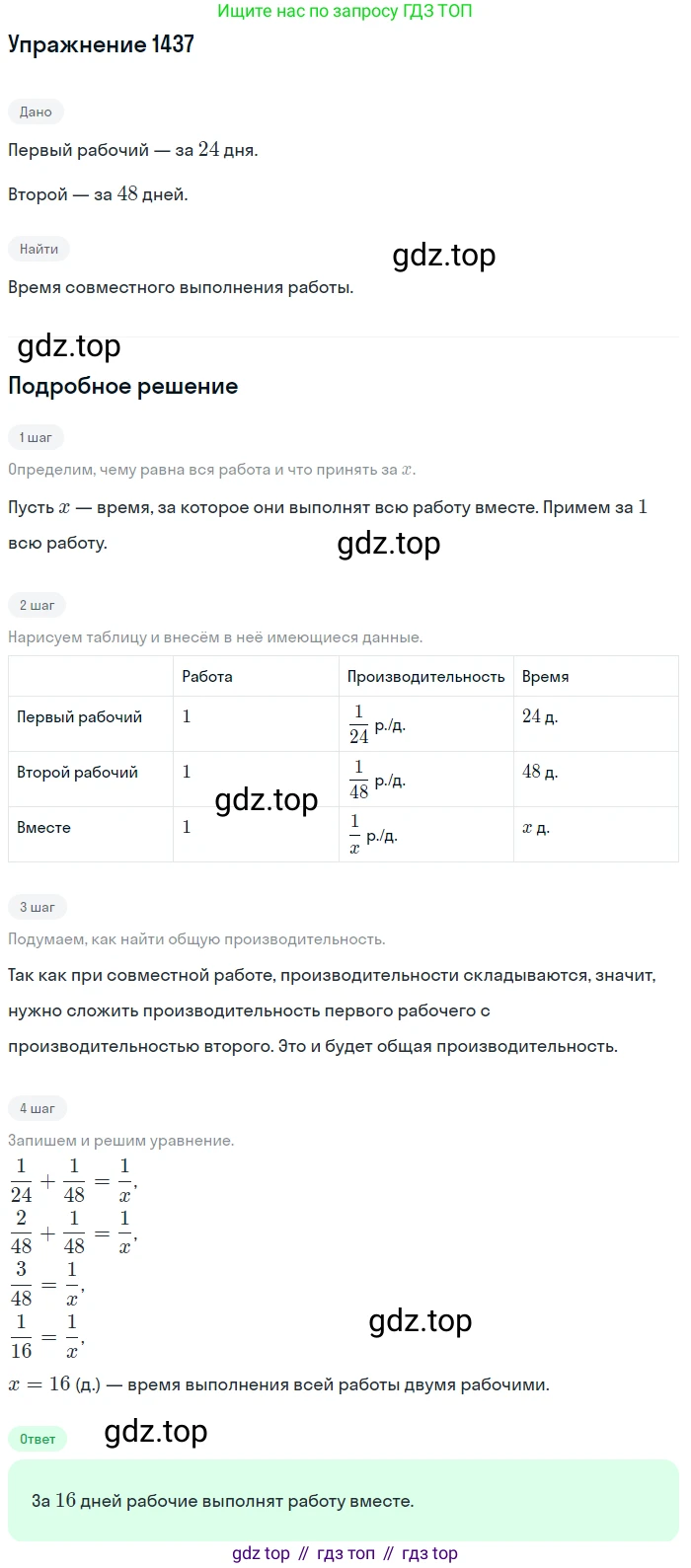691x1568 pixels.
Task: Click the 'Подробное решение' heading
Action: click(122, 386)
